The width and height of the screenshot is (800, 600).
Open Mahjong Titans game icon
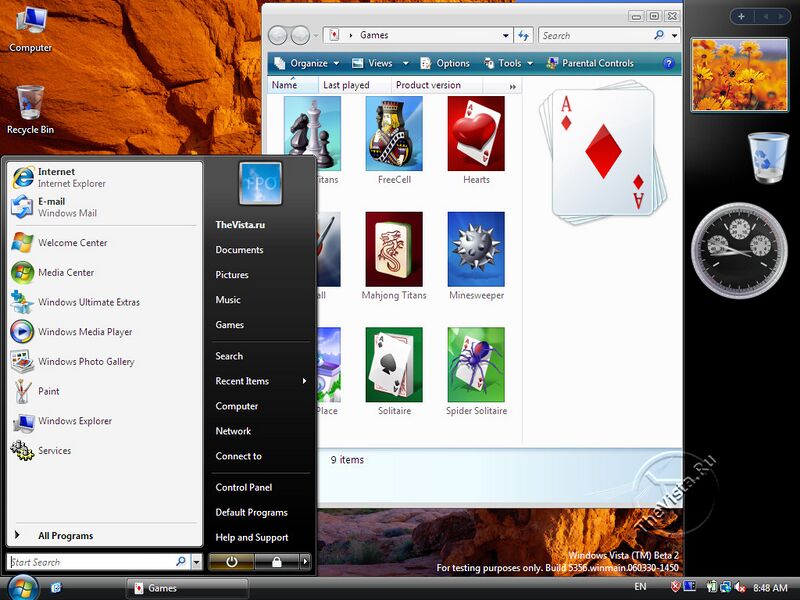coord(394,250)
